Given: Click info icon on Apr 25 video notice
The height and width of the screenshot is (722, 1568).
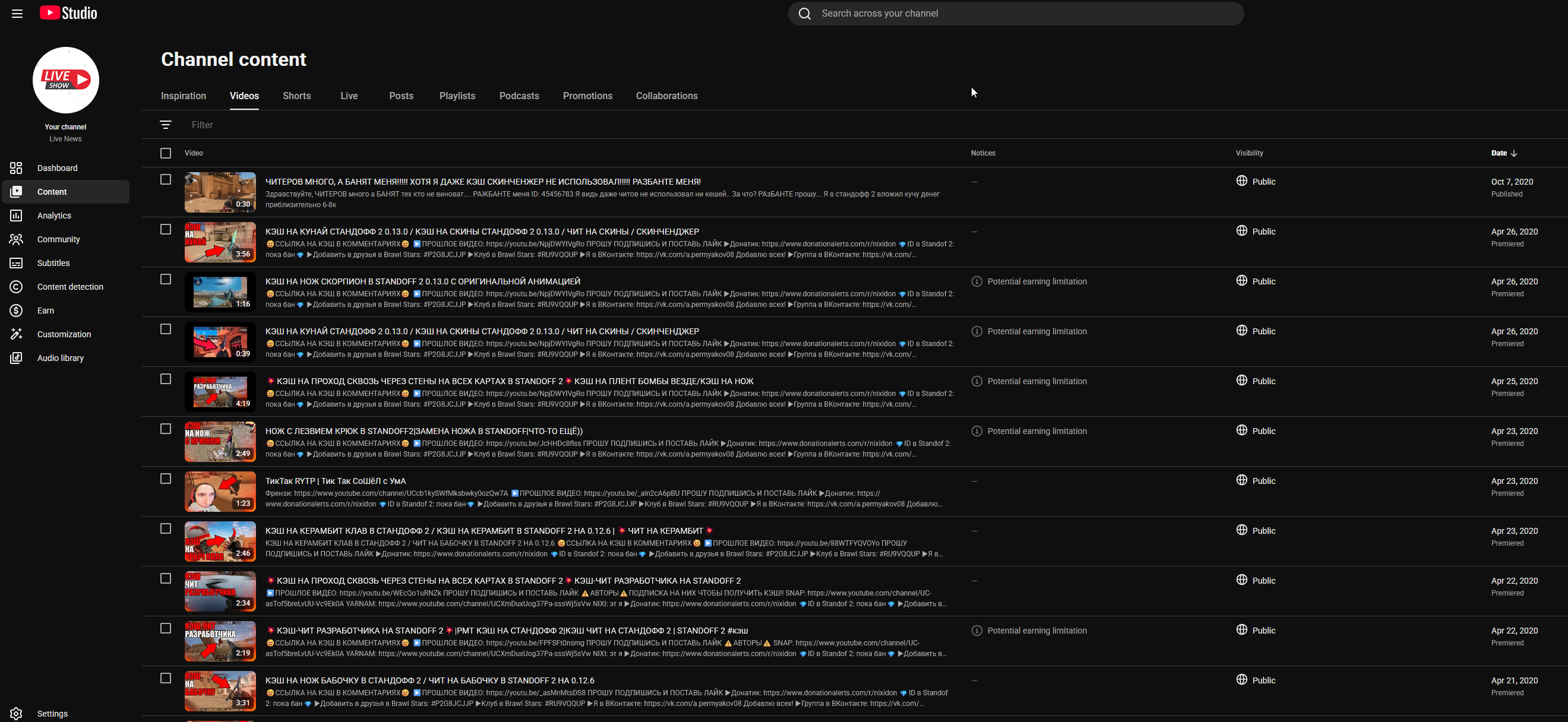Looking at the screenshot, I should click(976, 381).
